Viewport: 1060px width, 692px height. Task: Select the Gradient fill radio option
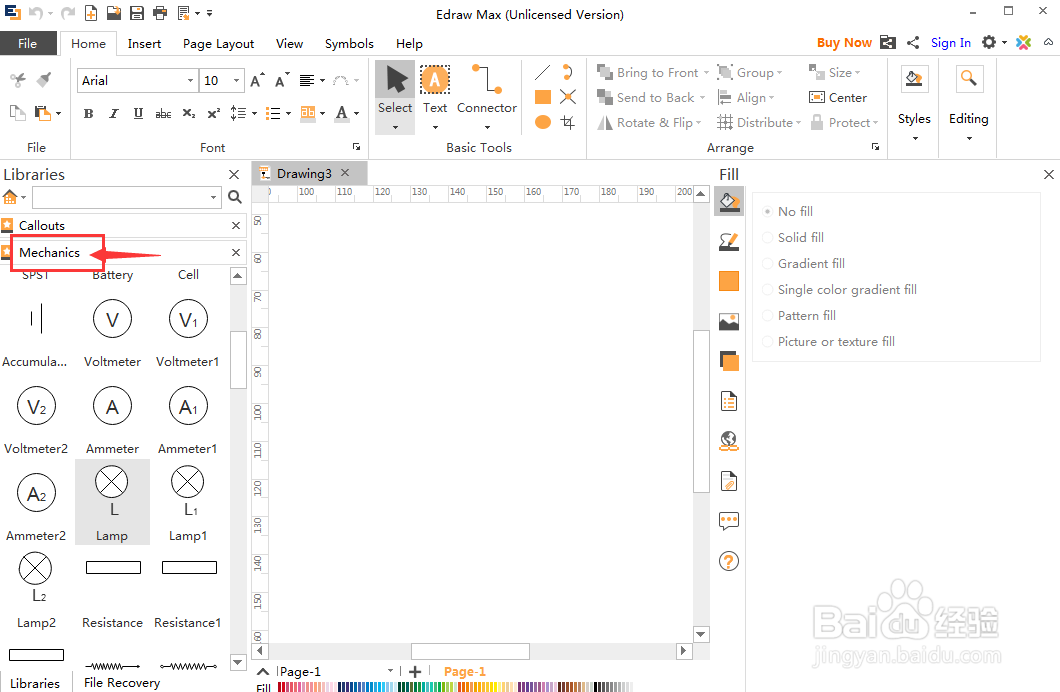point(767,264)
